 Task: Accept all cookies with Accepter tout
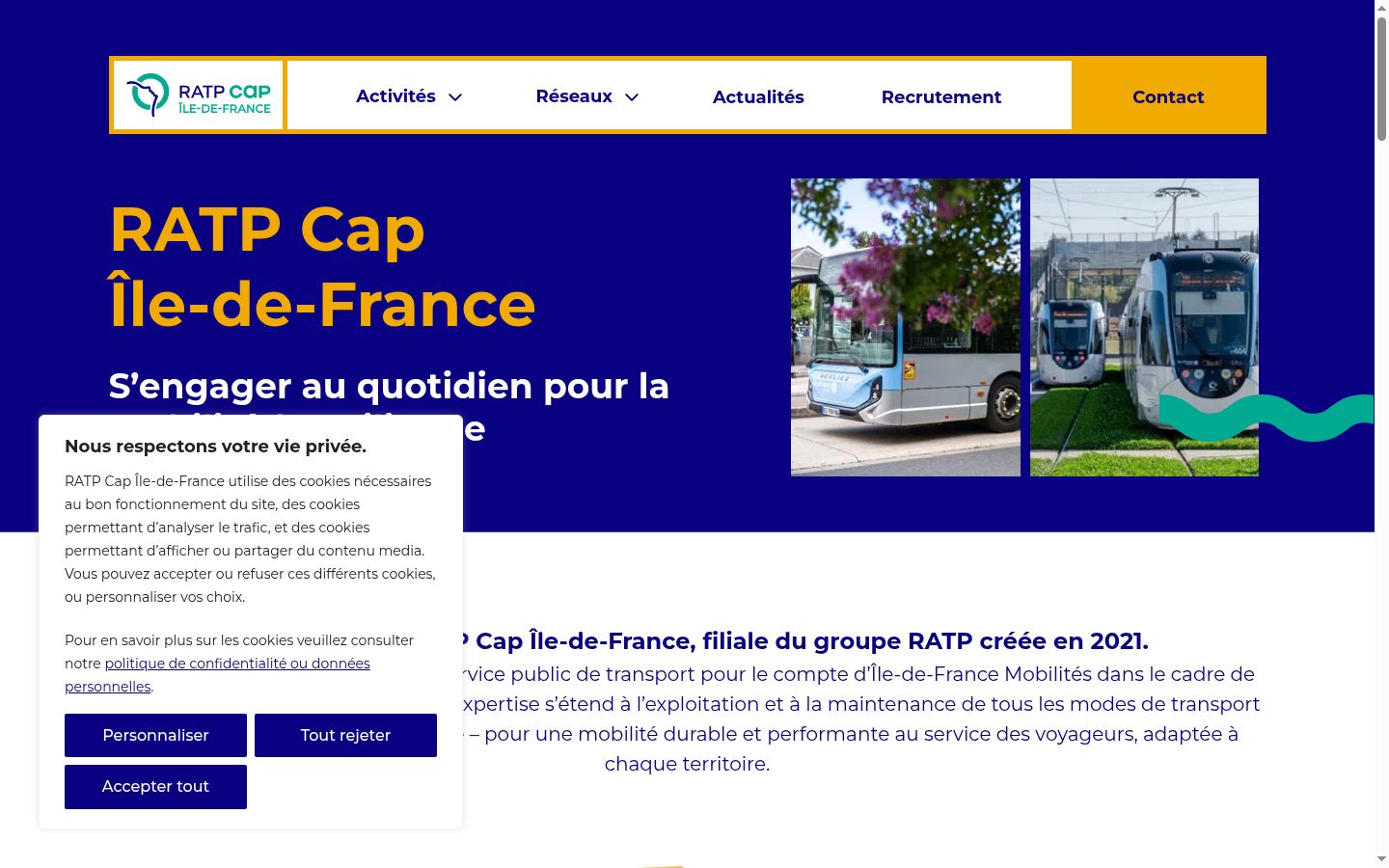(x=155, y=786)
